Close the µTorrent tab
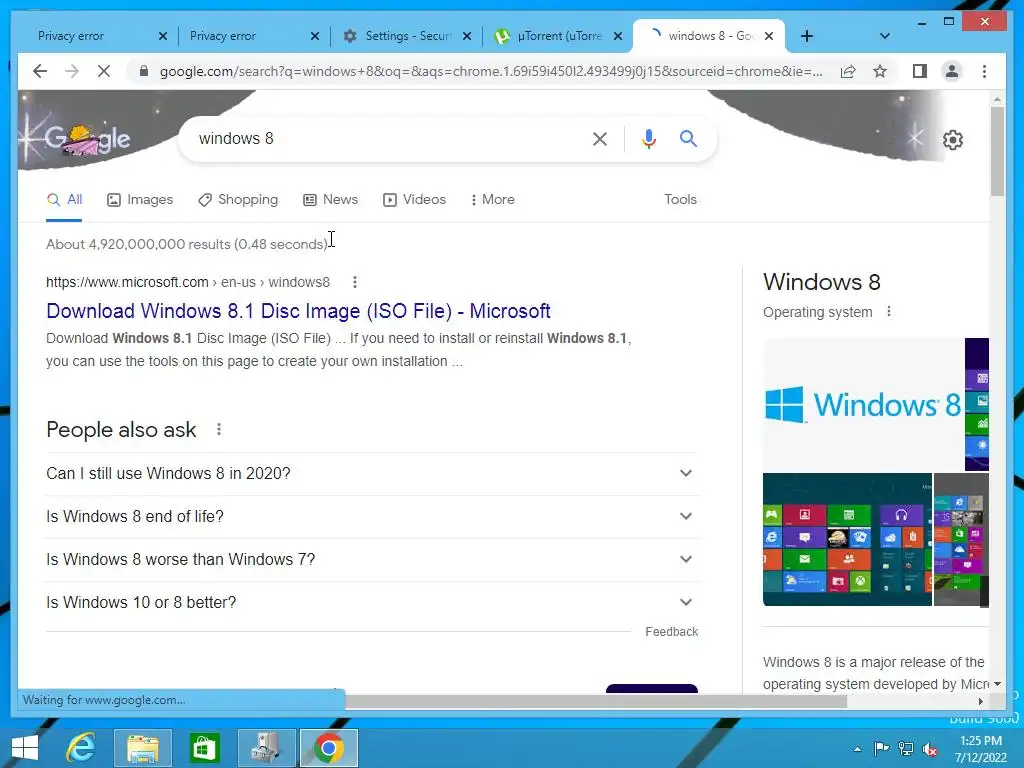1024x768 pixels. tap(617, 37)
